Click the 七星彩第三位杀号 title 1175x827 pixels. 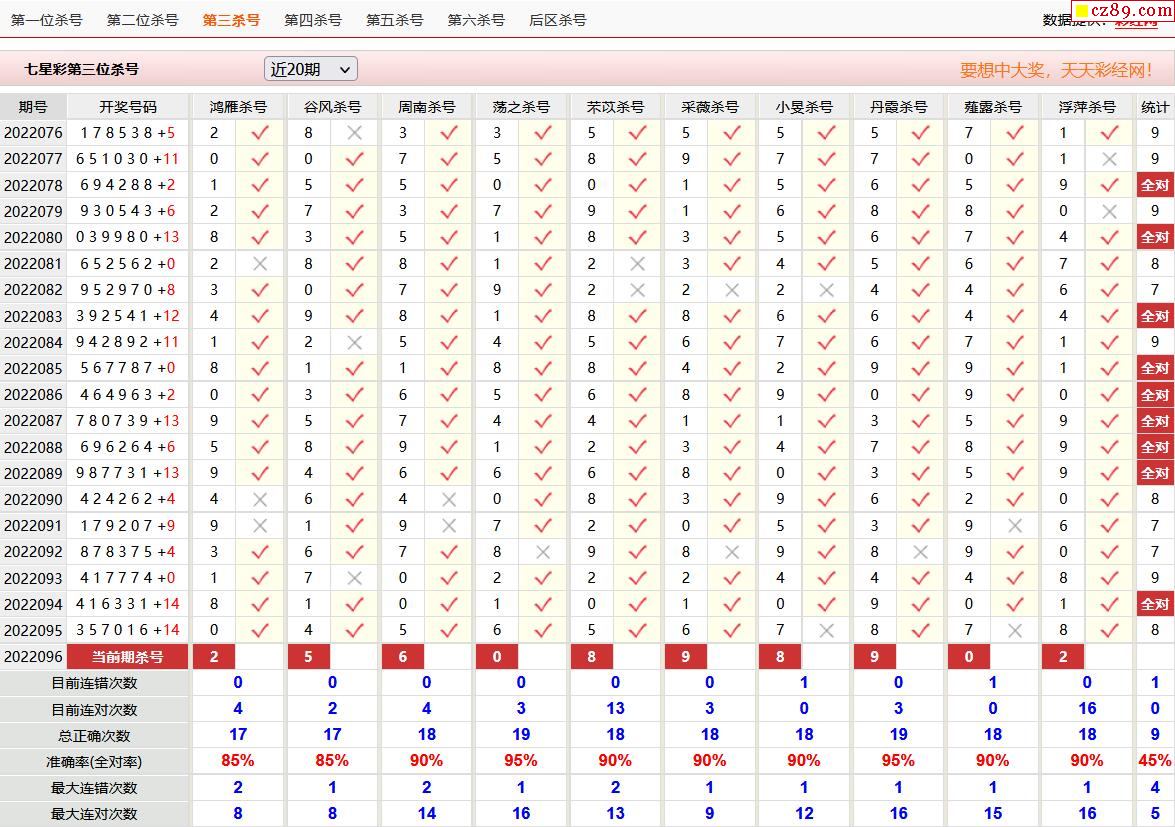click(x=82, y=70)
